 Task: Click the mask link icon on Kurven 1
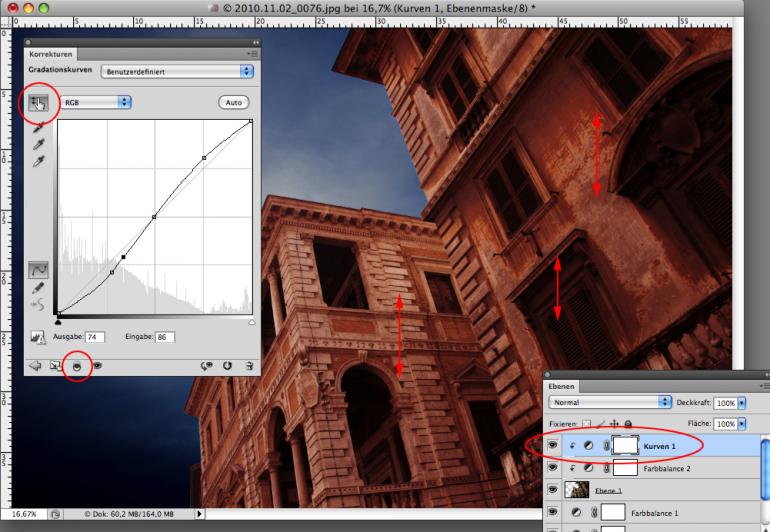point(606,446)
